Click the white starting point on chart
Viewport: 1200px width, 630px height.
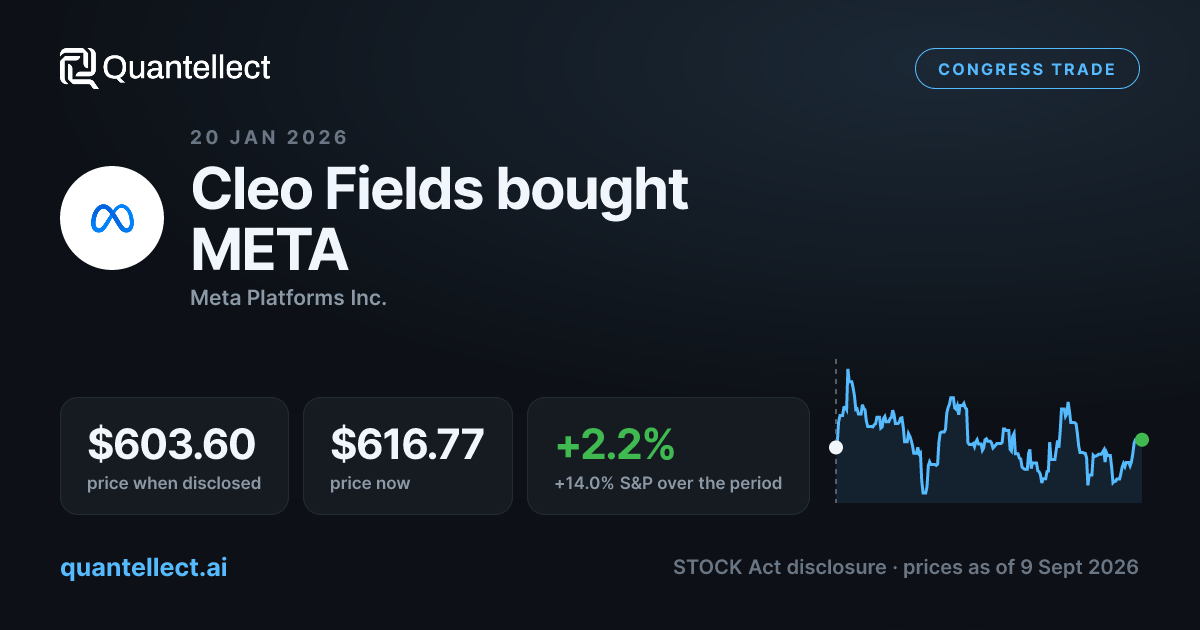[836, 447]
